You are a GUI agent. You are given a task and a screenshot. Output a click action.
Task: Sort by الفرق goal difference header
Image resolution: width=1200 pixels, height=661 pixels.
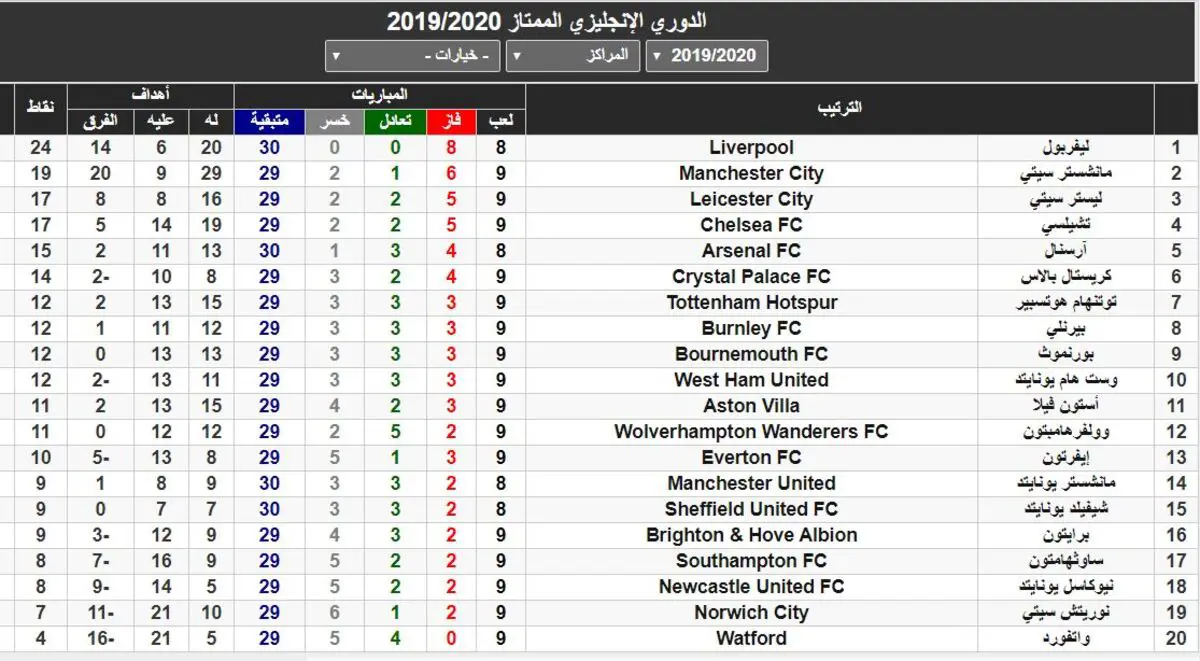(100, 122)
